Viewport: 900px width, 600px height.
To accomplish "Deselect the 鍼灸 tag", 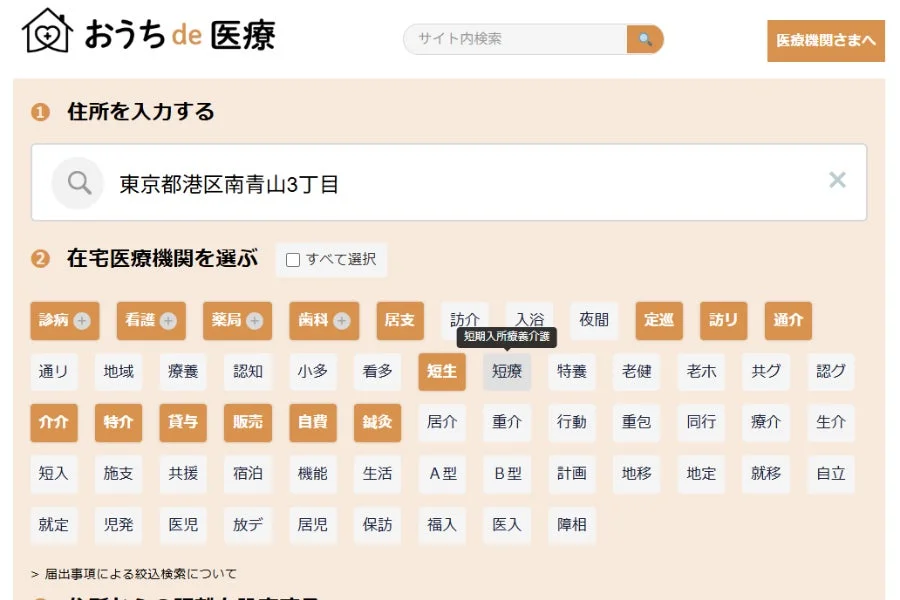I will coord(377,423).
